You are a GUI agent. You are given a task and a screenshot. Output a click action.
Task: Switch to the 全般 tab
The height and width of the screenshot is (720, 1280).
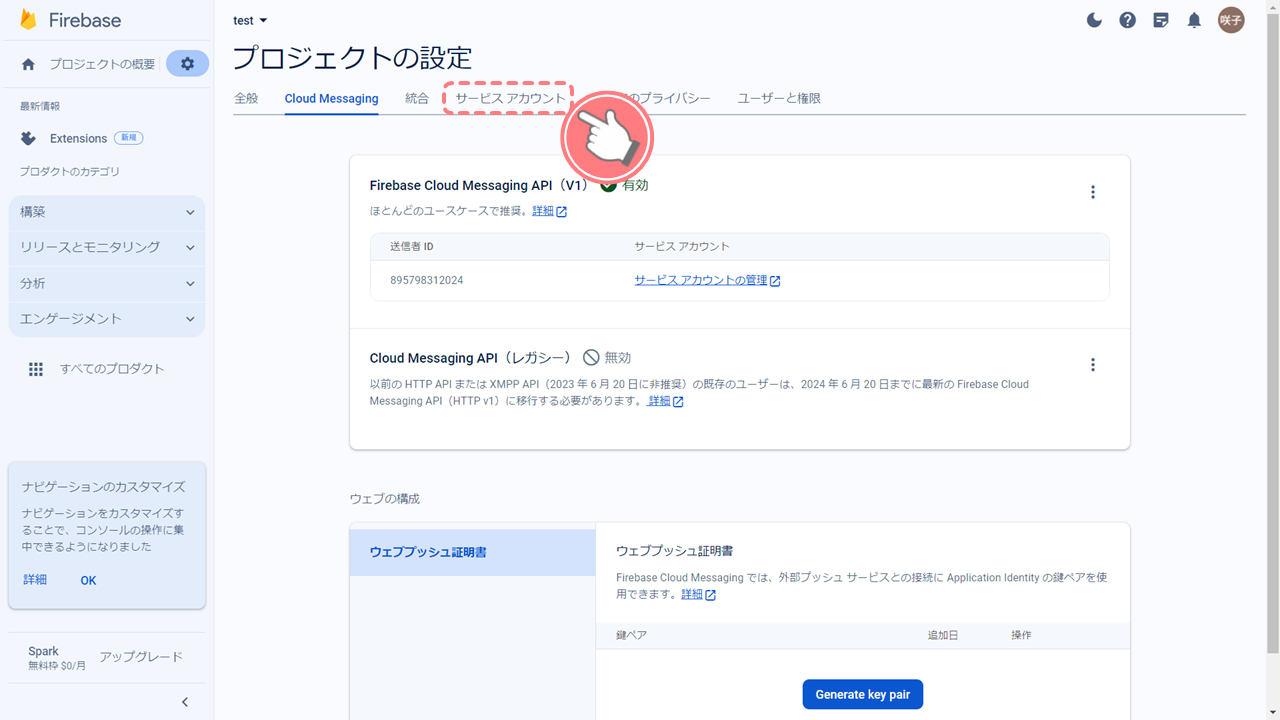[x=246, y=98]
